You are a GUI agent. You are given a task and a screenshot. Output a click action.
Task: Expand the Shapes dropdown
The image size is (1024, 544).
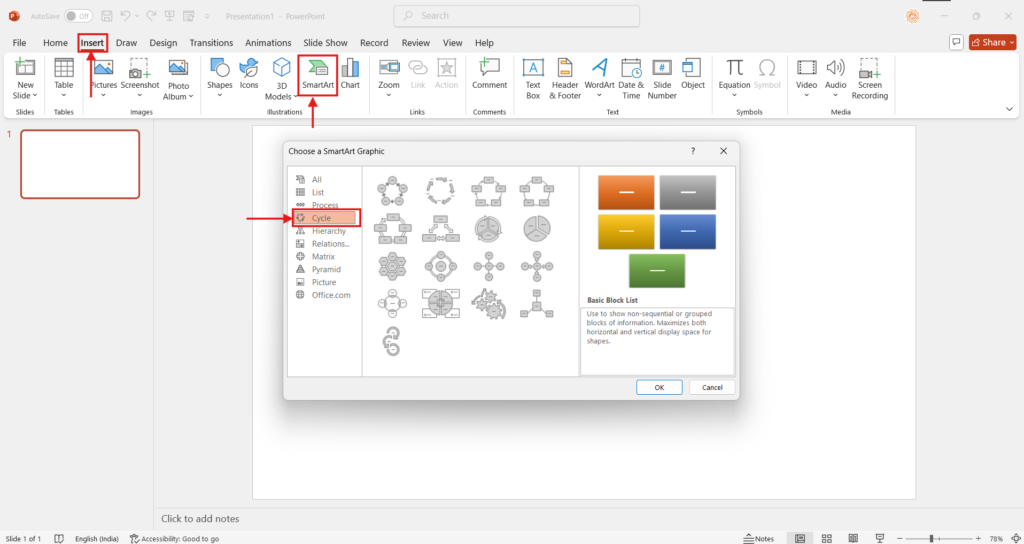click(x=219, y=77)
